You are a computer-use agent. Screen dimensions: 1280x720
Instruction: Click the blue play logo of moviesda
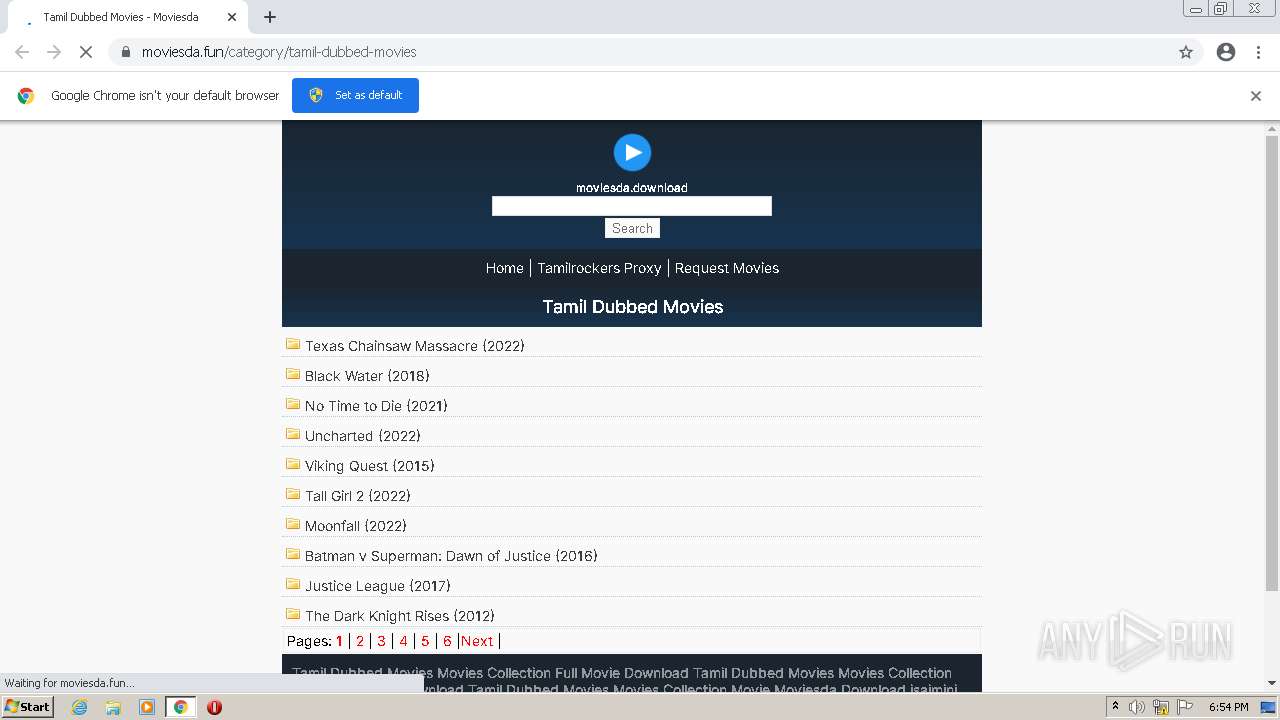632,153
